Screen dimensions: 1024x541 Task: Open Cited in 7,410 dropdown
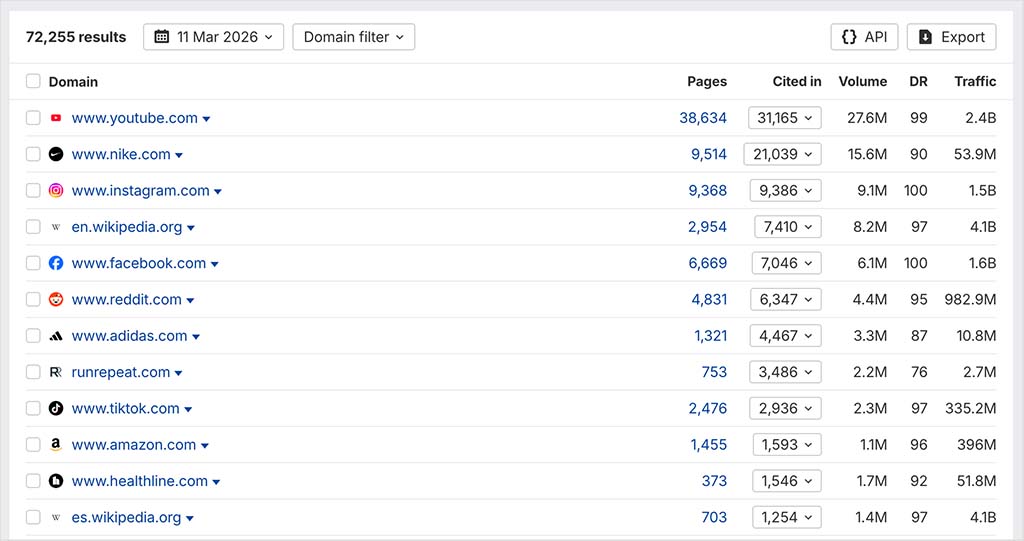click(788, 227)
